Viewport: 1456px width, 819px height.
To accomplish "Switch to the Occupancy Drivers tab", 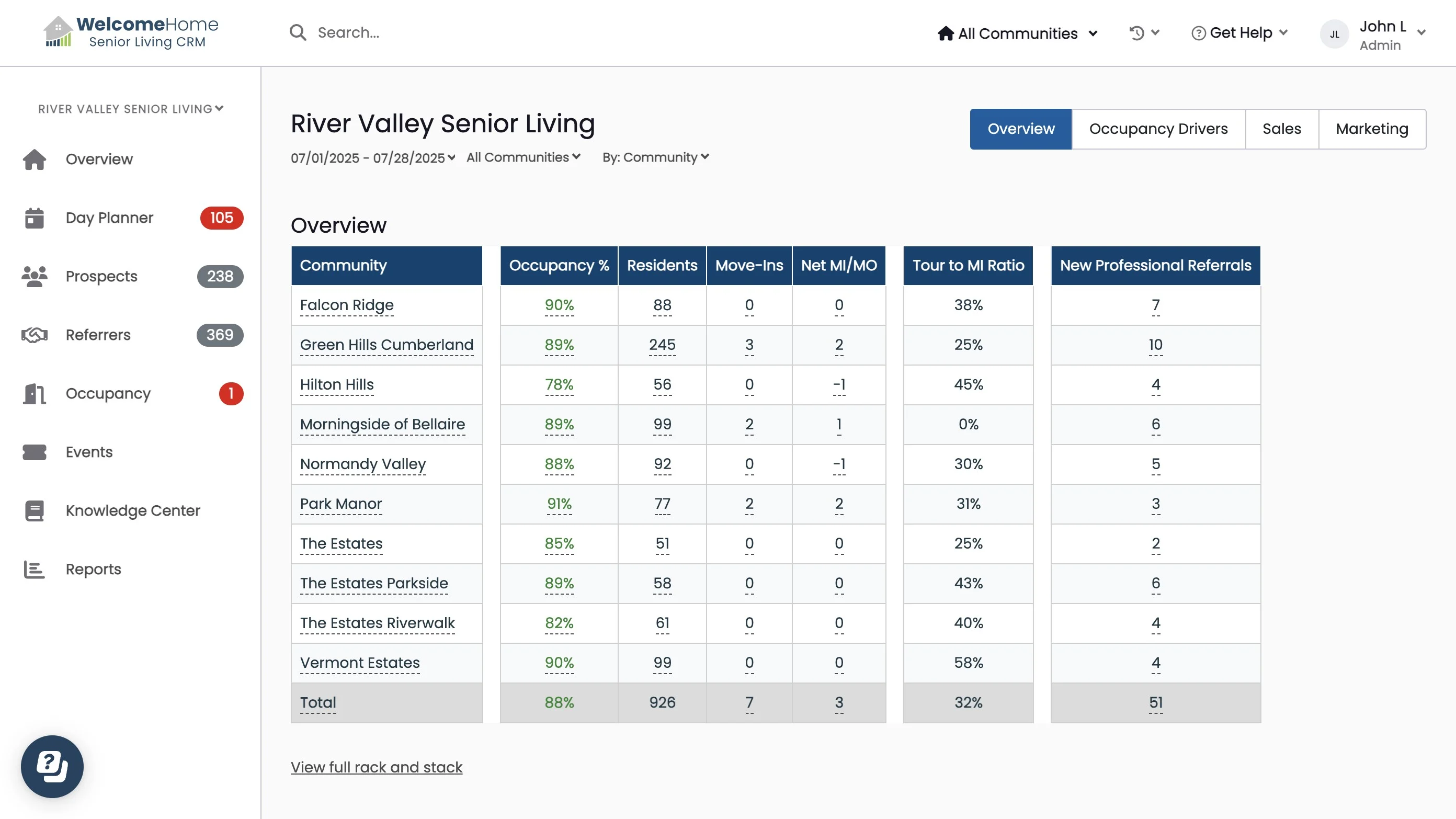I will (1158, 129).
